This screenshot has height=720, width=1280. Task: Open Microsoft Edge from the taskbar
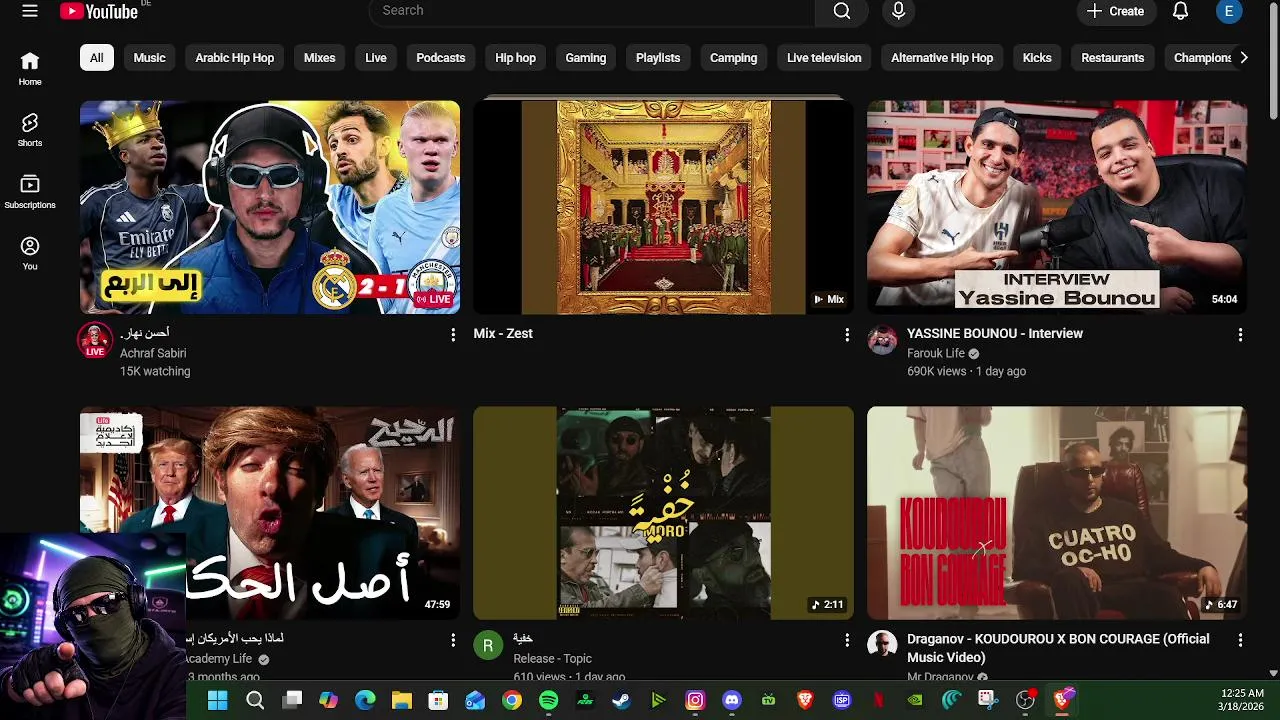click(365, 701)
